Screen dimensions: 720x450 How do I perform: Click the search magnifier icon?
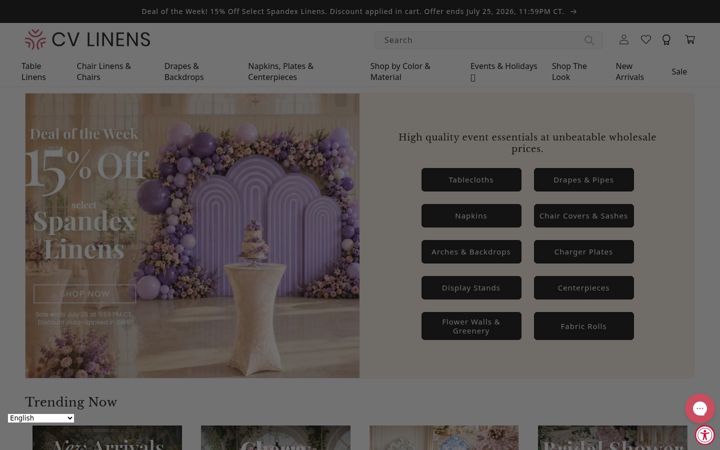point(589,40)
